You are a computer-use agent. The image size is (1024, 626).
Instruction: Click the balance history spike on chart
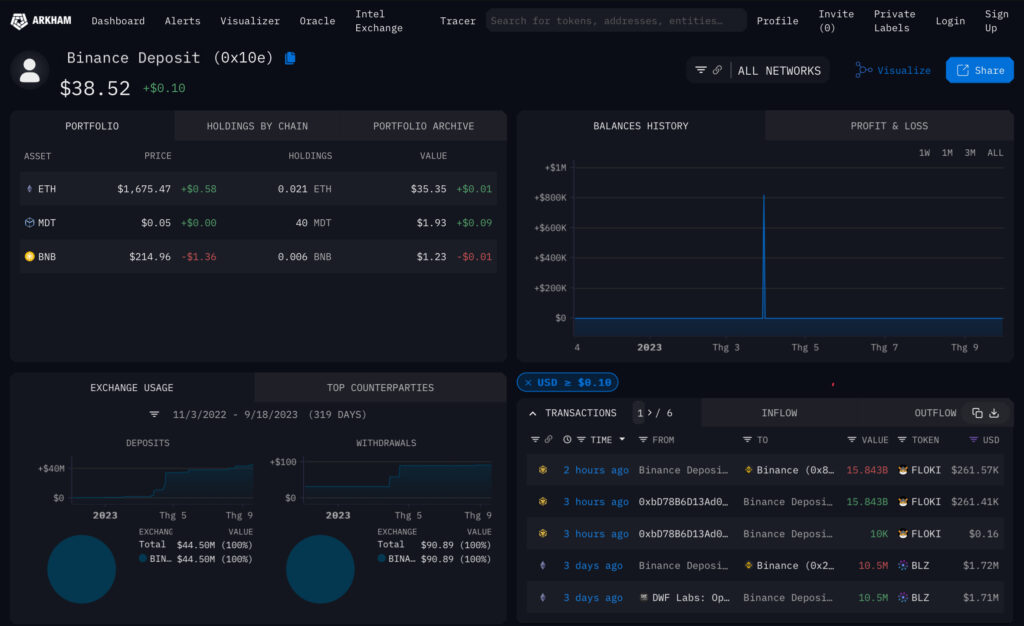(x=763, y=255)
